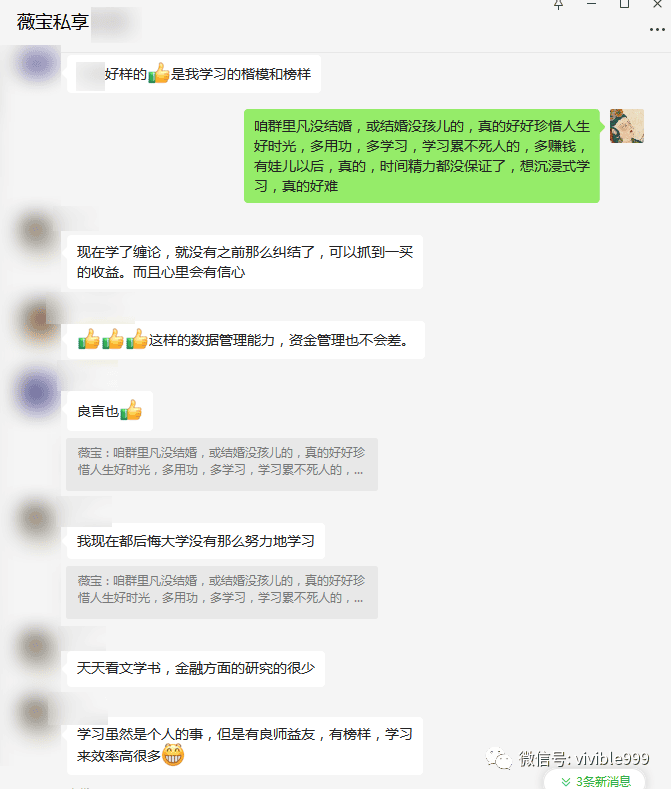Click first thumbs-up in 数据管理能力 message

point(89,339)
